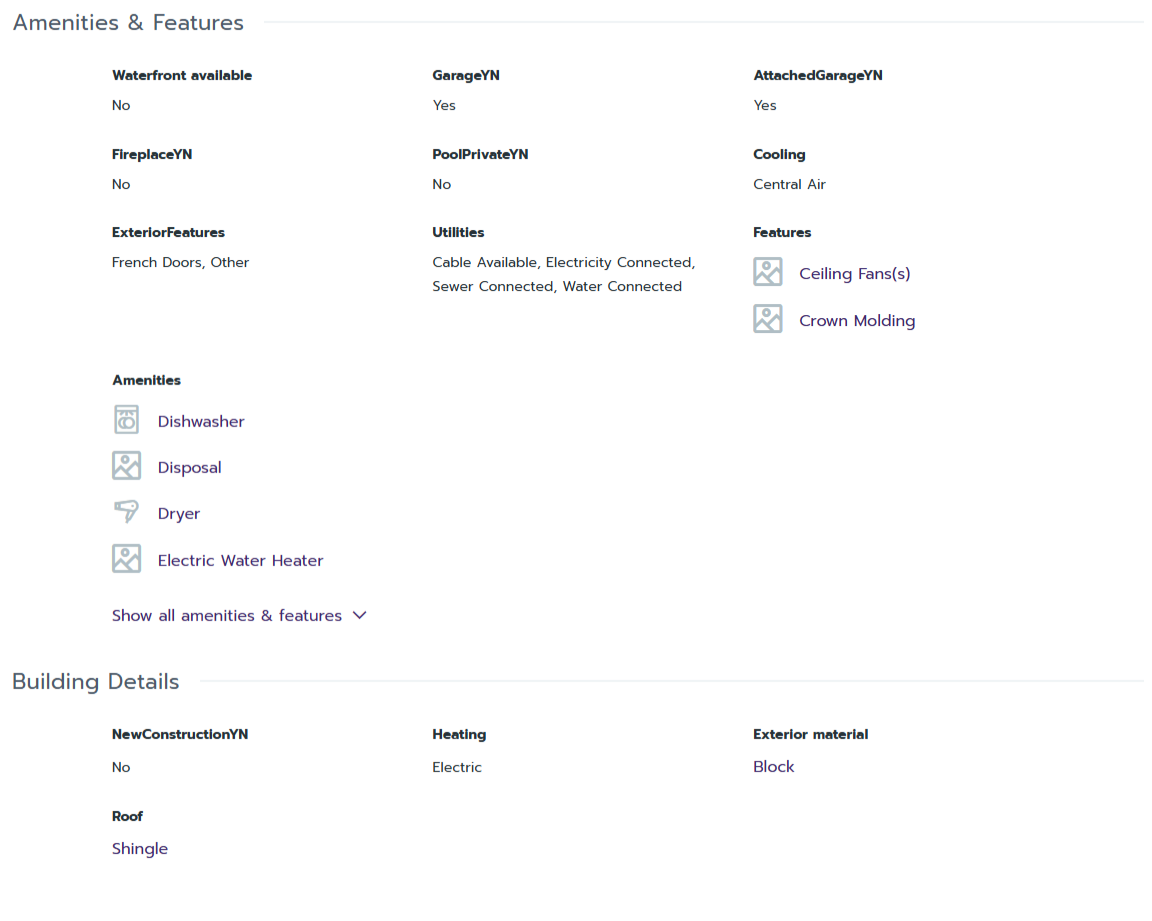
Task: Open the Electric Water Heater link
Action: 241,561
